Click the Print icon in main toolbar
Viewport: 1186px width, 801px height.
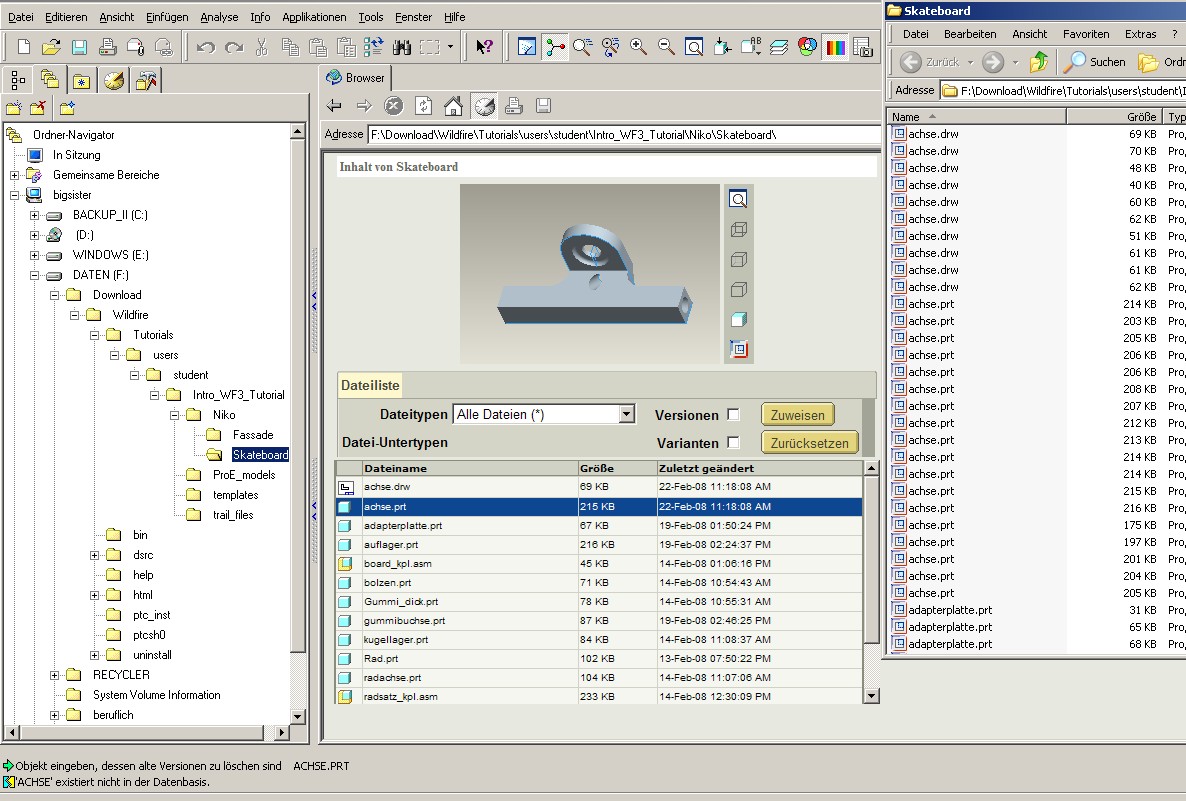click(107, 47)
